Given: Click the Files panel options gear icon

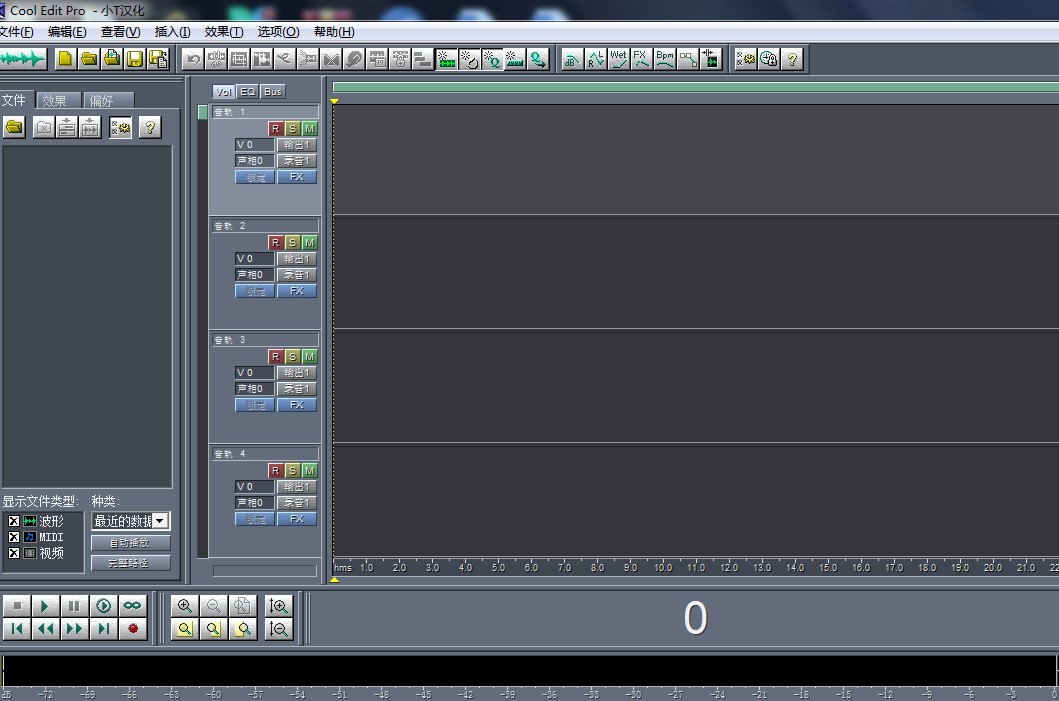Looking at the screenshot, I should (x=120, y=127).
